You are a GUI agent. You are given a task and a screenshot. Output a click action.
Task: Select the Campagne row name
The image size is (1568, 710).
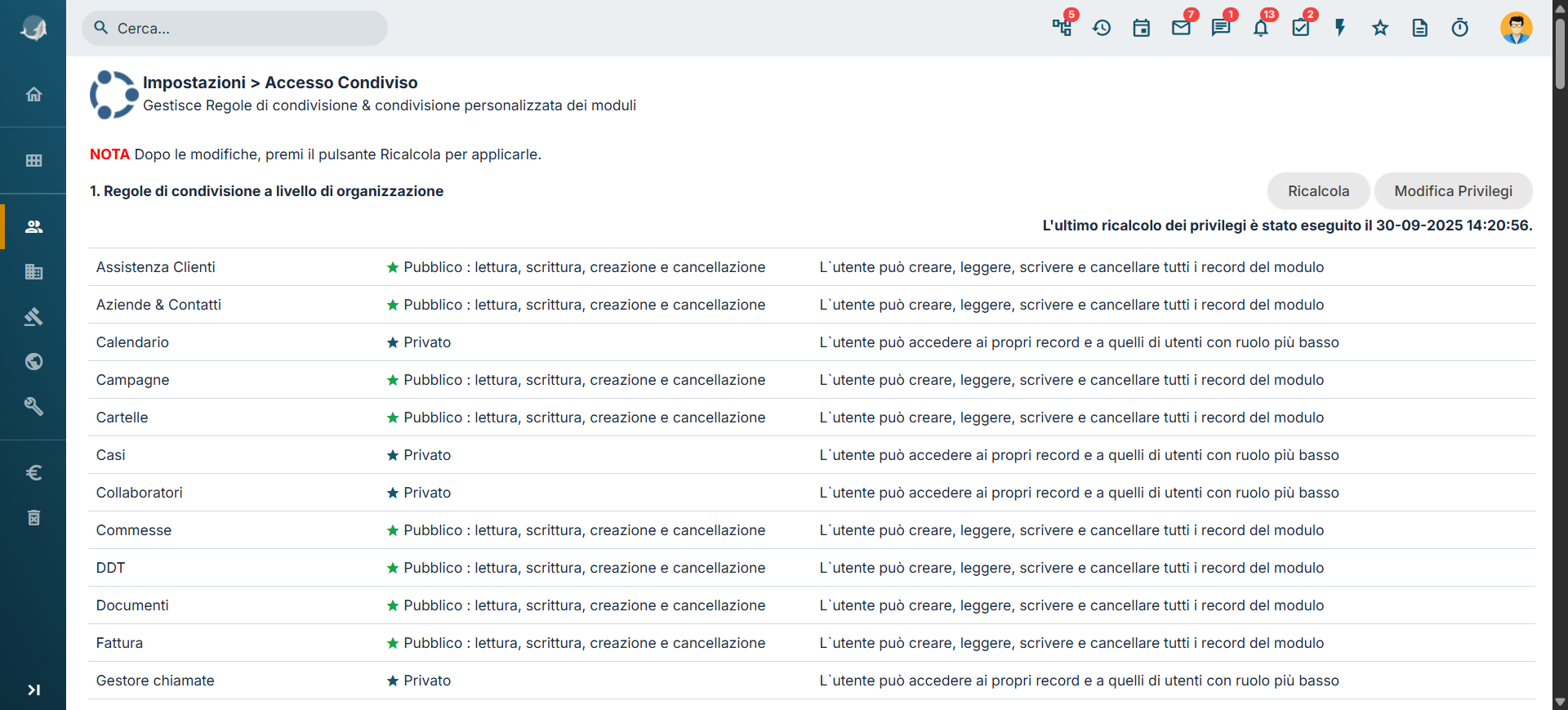tap(133, 380)
